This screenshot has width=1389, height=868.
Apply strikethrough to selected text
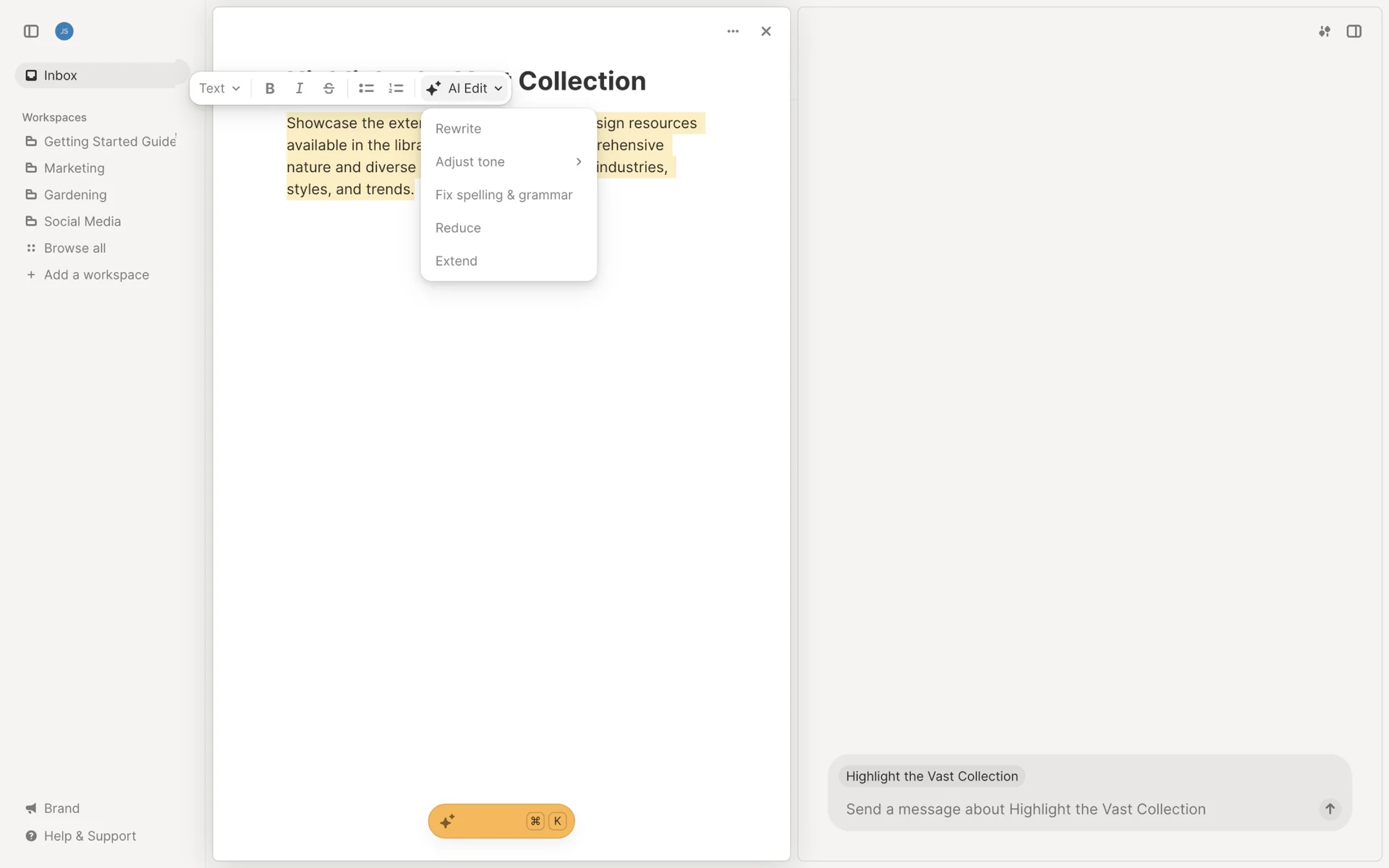[328, 88]
